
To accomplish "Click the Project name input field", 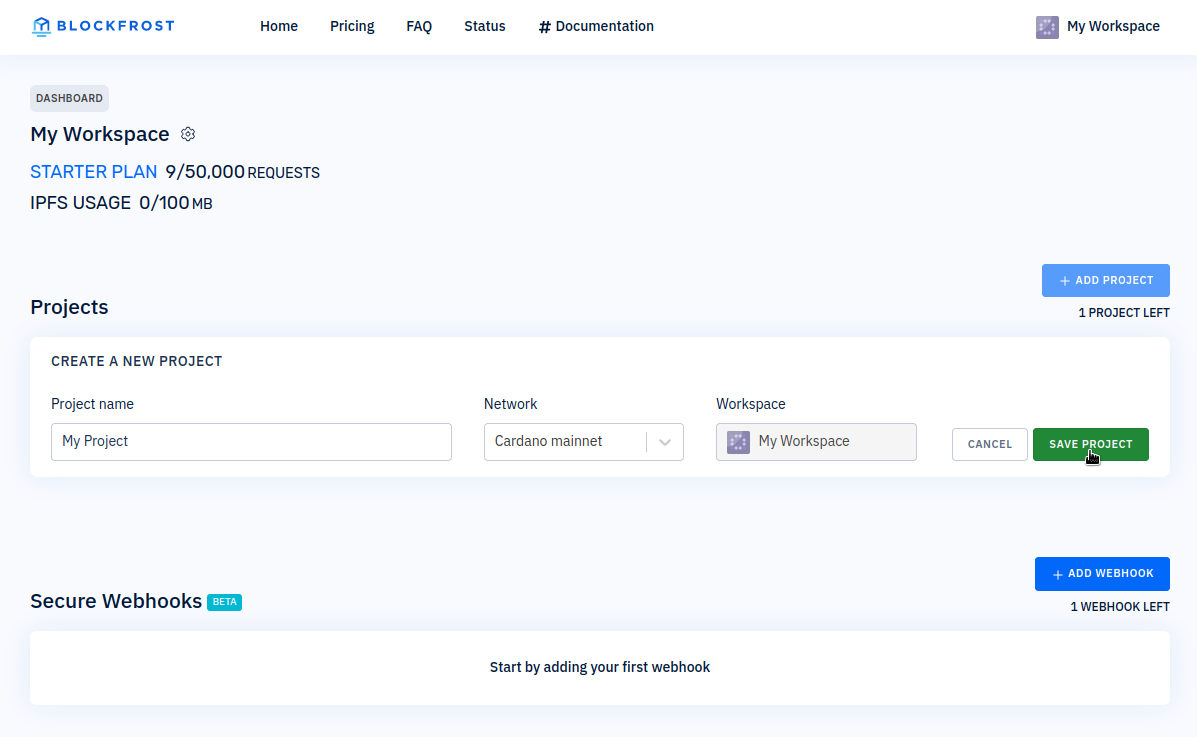I will point(250,441).
